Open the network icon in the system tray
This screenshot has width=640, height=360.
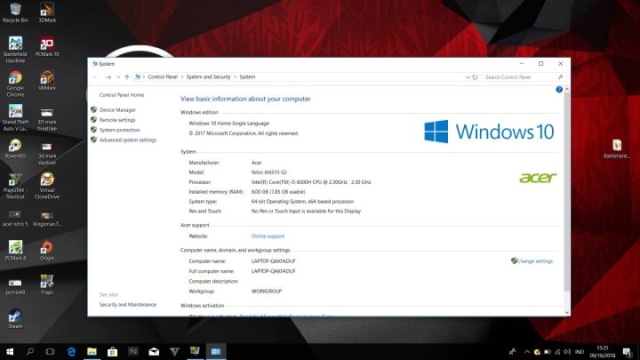[557, 351]
